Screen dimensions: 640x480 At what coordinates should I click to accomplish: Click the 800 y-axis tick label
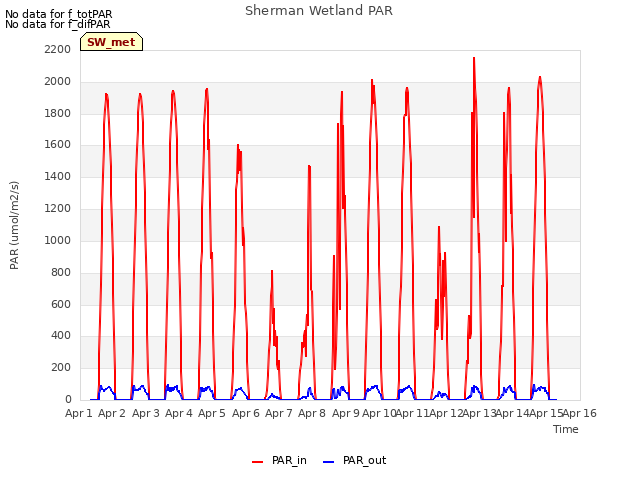coord(61,272)
